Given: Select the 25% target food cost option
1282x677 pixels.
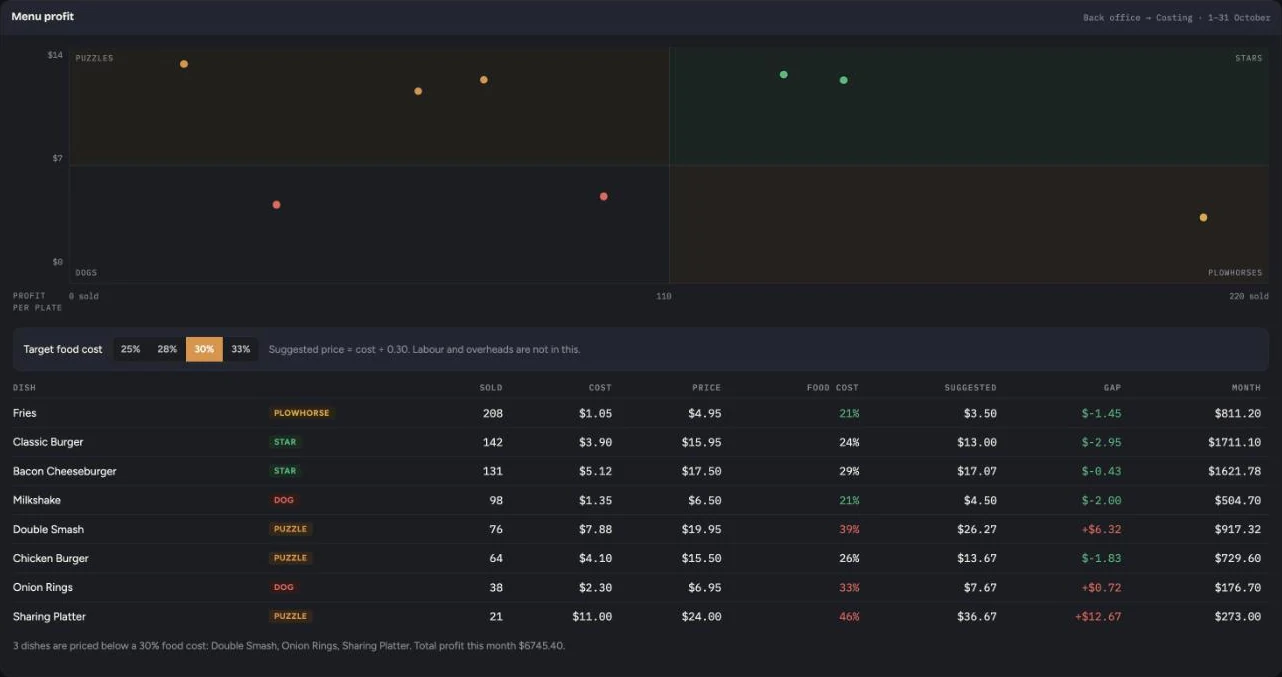Looking at the screenshot, I should coord(130,349).
